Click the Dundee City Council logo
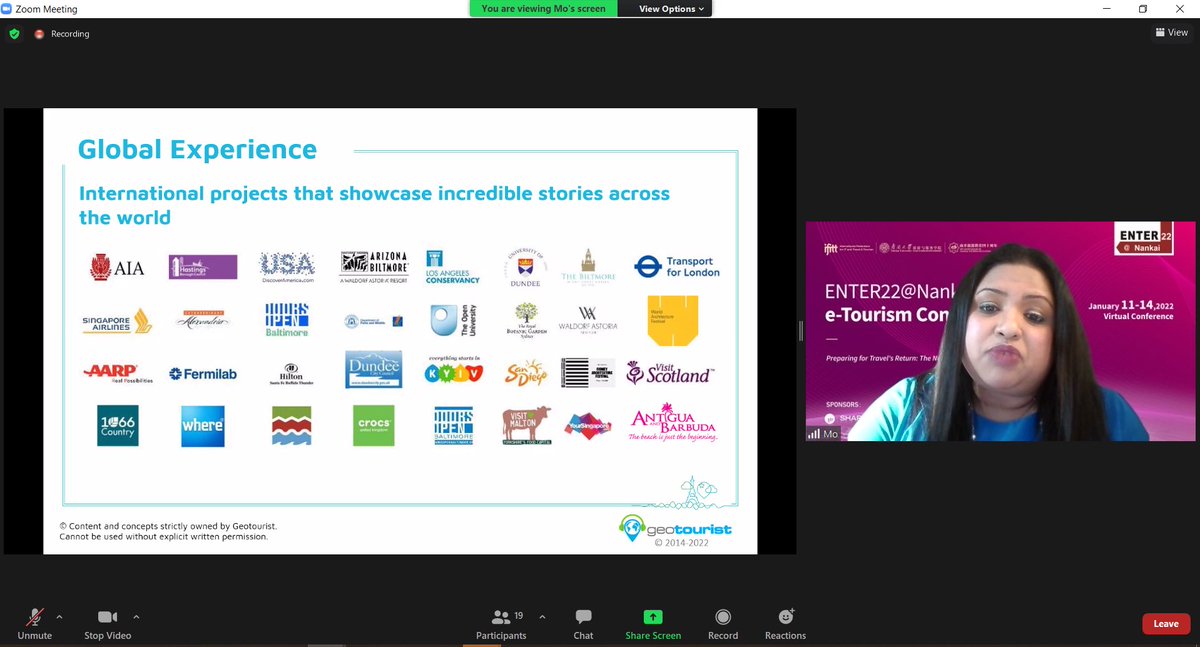 (x=374, y=369)
